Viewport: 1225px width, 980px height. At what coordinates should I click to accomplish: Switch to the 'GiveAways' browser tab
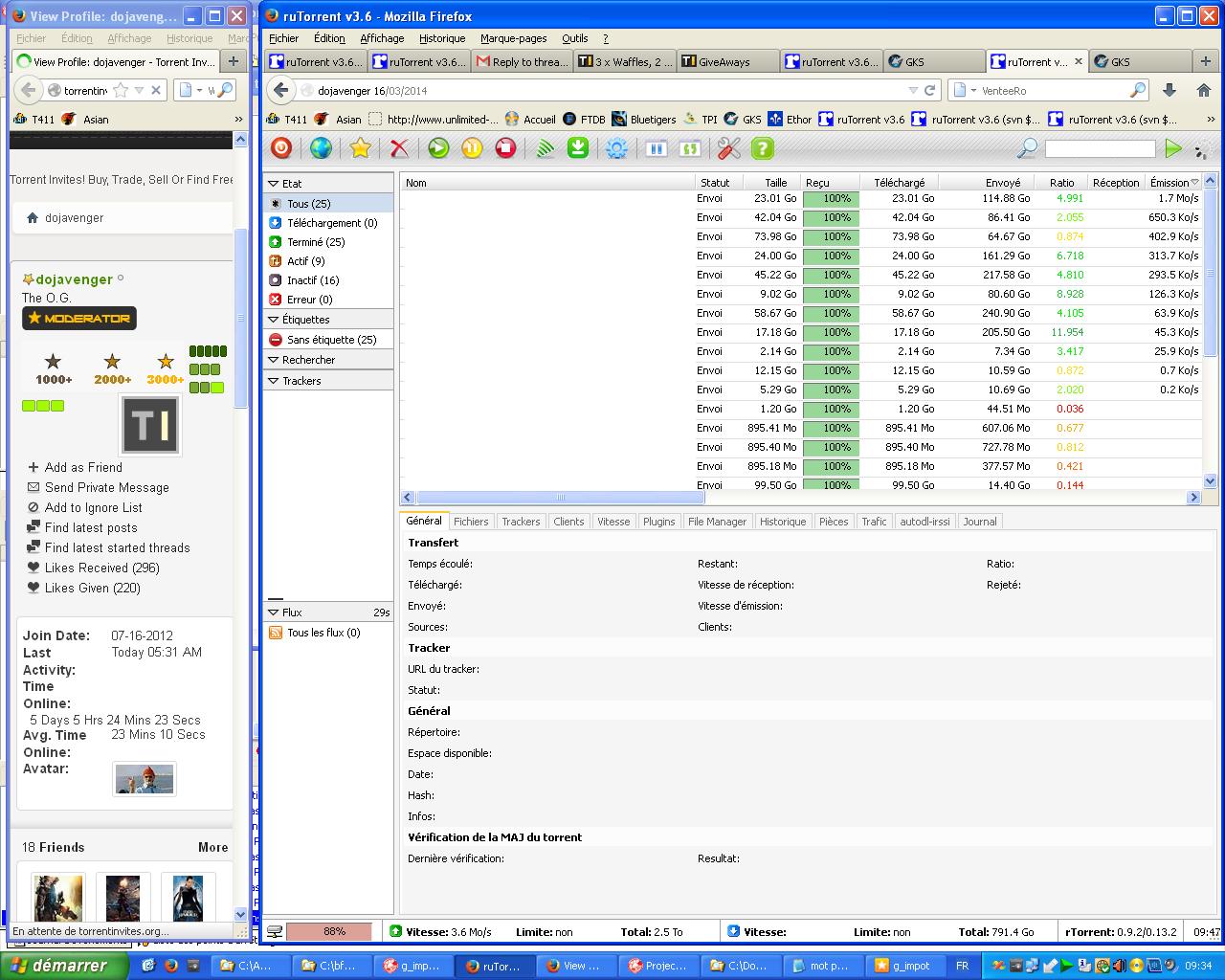[725, 61]
